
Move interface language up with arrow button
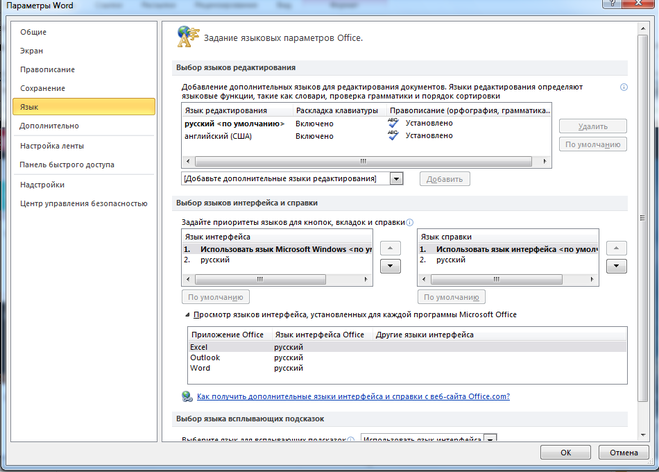pos(391,247)
